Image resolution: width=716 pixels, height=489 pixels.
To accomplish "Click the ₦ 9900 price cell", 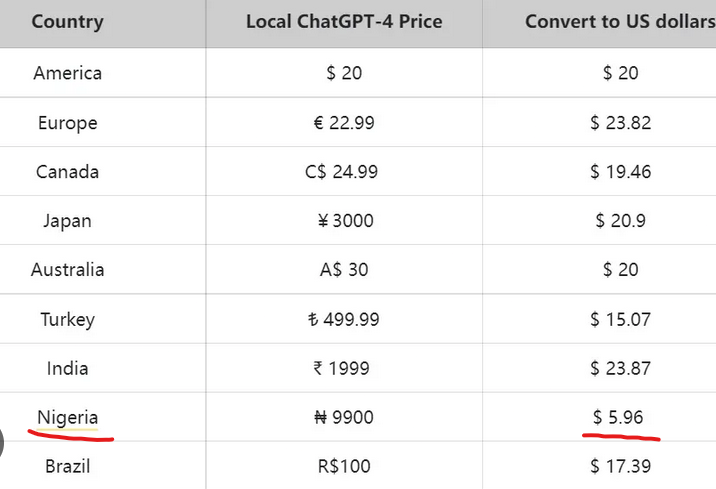I will (x=344, y=417).
